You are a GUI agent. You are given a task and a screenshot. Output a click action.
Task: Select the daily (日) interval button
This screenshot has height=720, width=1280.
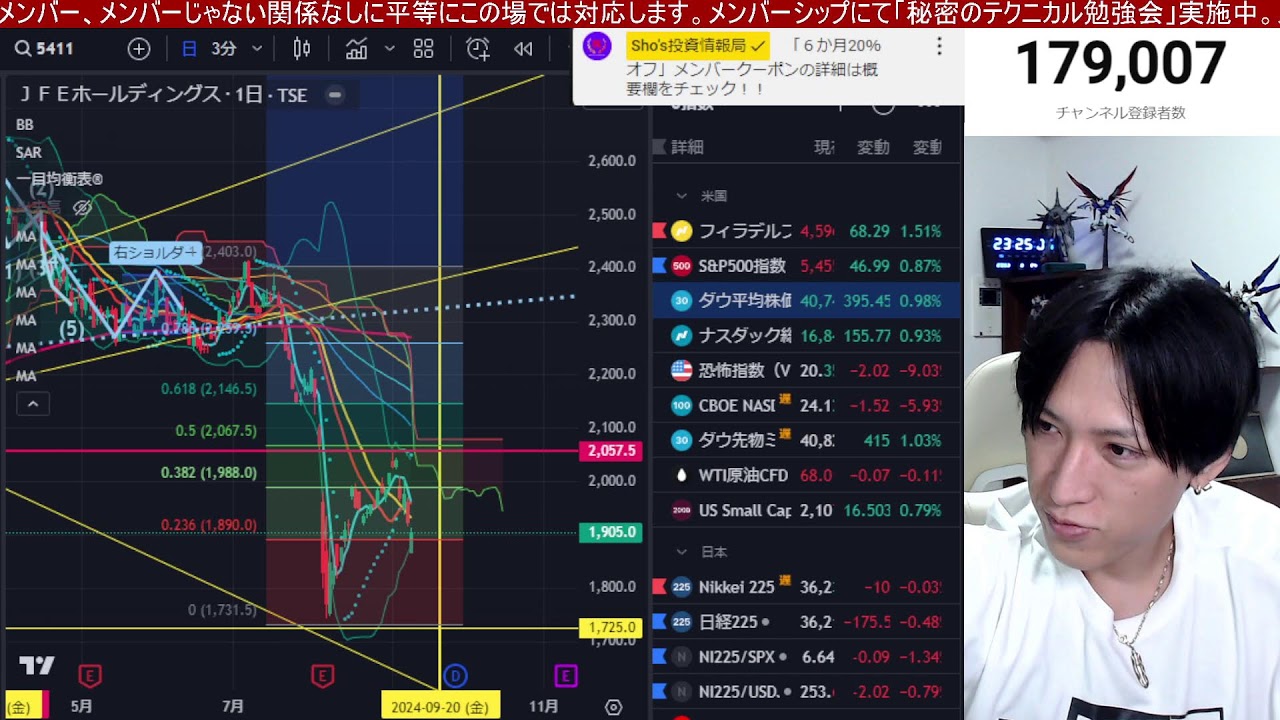(x=189, y=48)
